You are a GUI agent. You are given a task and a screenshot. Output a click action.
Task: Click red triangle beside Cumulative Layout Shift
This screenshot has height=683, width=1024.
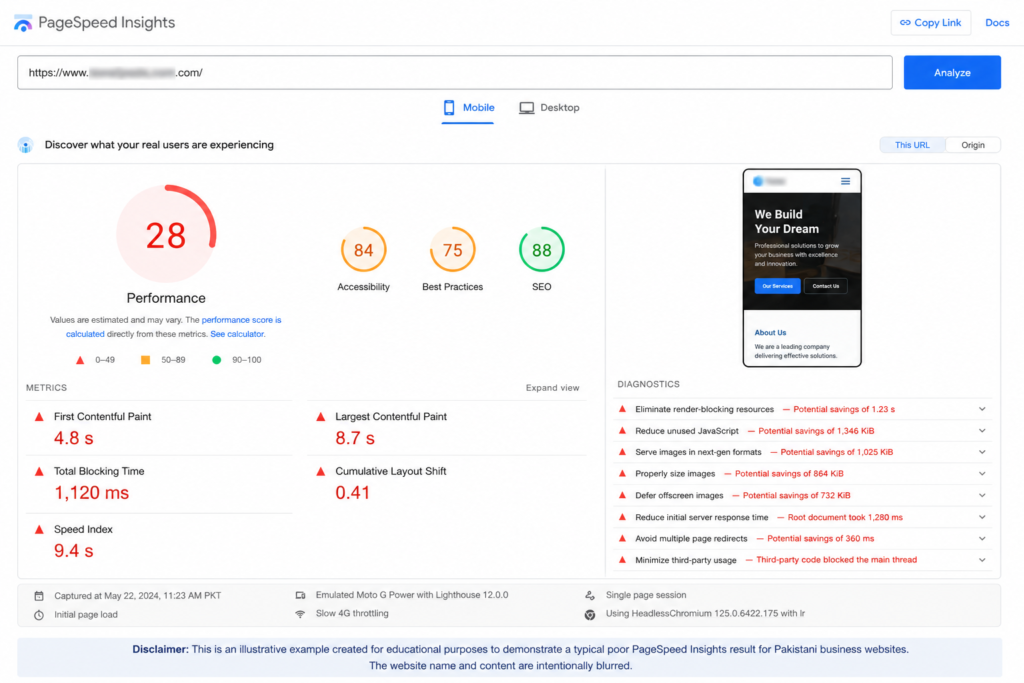click(x=321, y=471)
